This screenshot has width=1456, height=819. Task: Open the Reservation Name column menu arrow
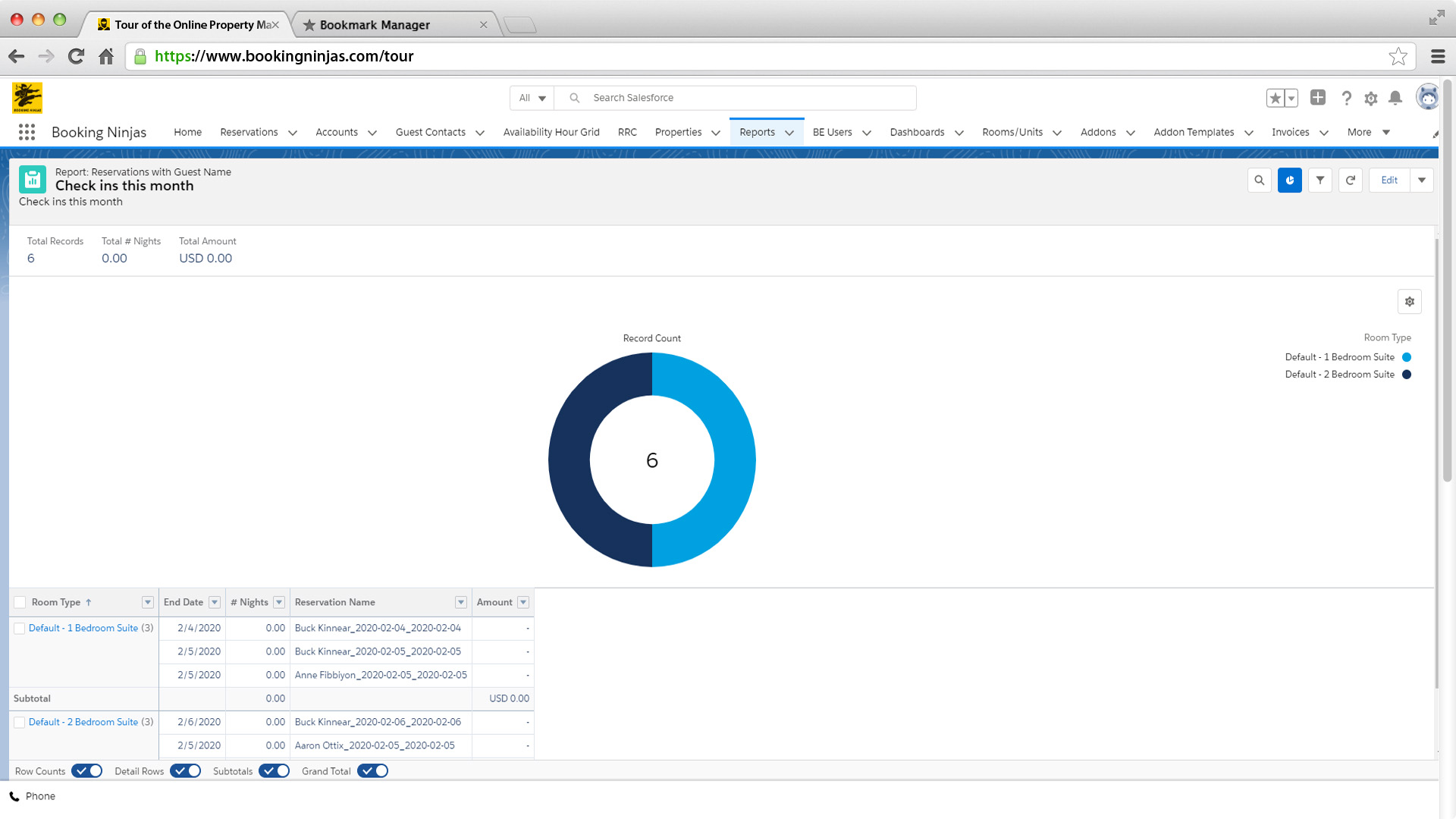461,602
